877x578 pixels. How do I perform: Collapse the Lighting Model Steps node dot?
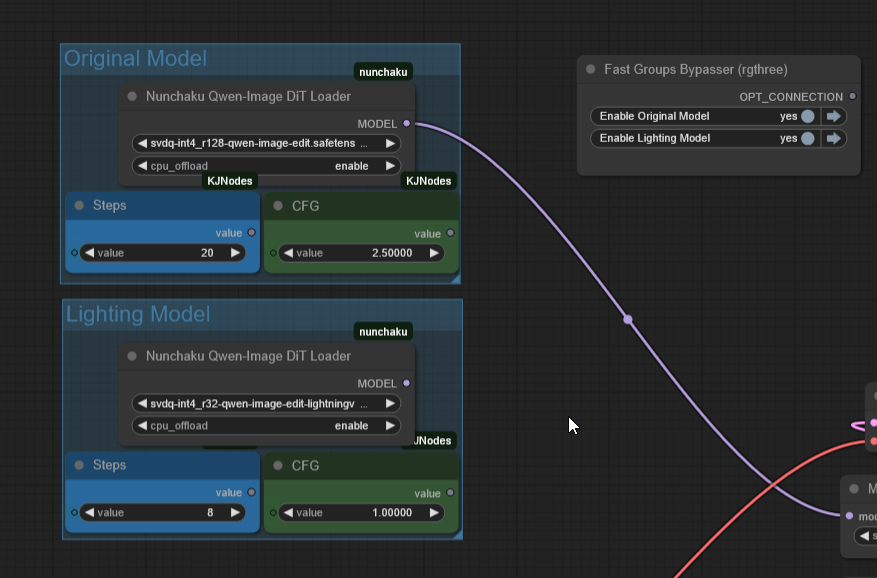[x=79, y=465]
